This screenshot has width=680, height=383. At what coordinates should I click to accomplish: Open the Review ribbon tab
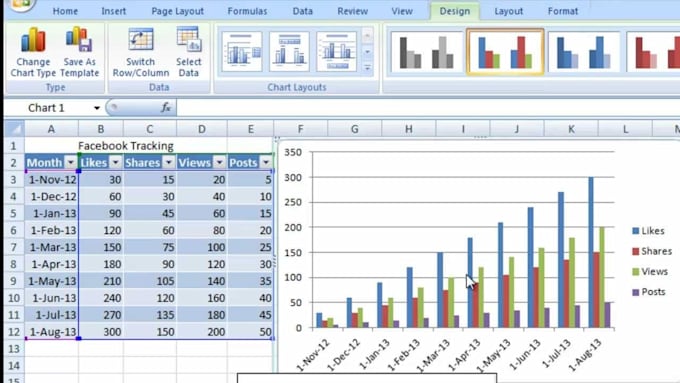[x=353, y=11]
